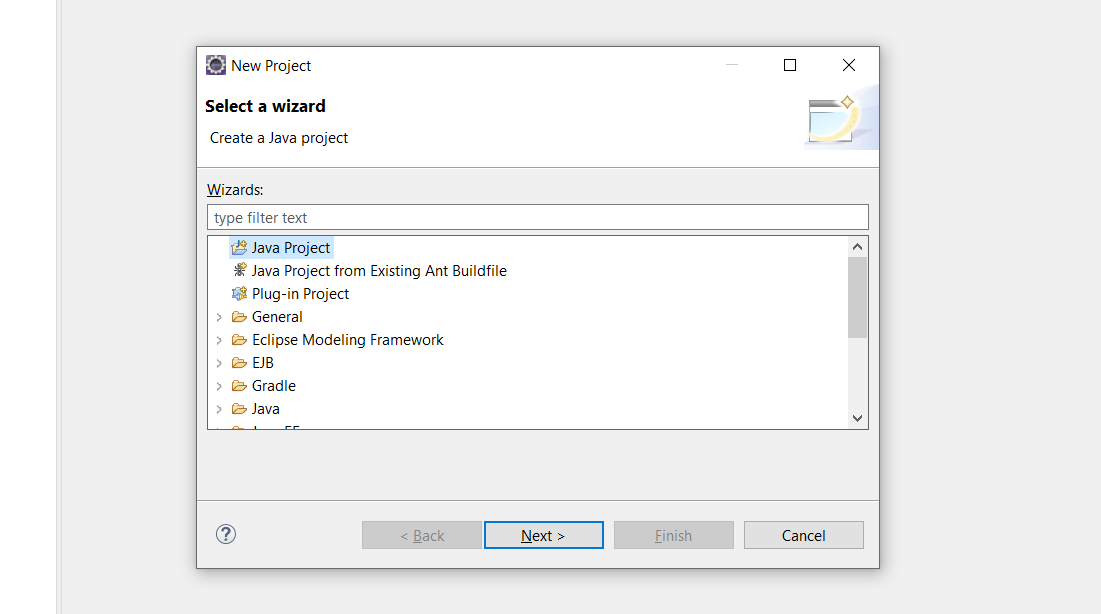The width and height of the screenshot is (1101, 614).
Task: Expand the General category
Action: click(x=219, y=317)
